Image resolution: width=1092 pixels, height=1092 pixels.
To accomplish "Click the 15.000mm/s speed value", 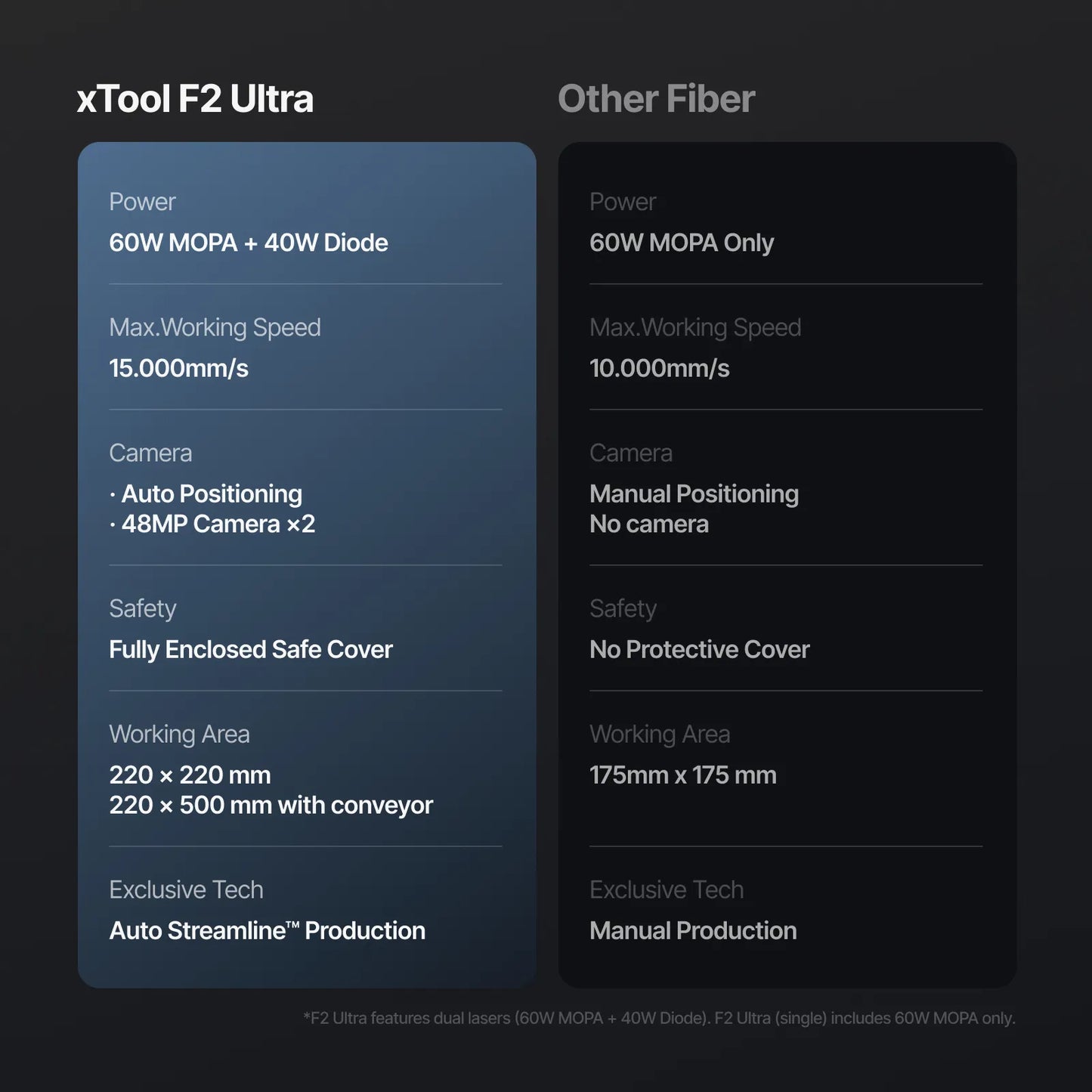I will (178, 368).
